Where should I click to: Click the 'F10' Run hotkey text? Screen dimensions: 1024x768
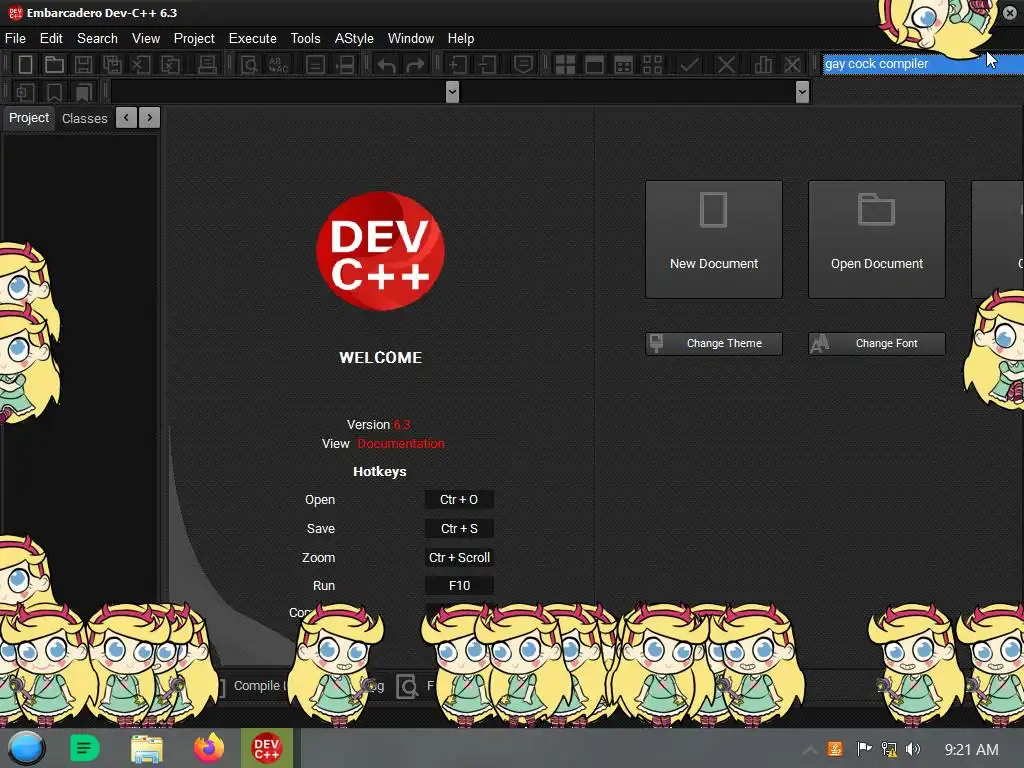click(x=459, y=586)
